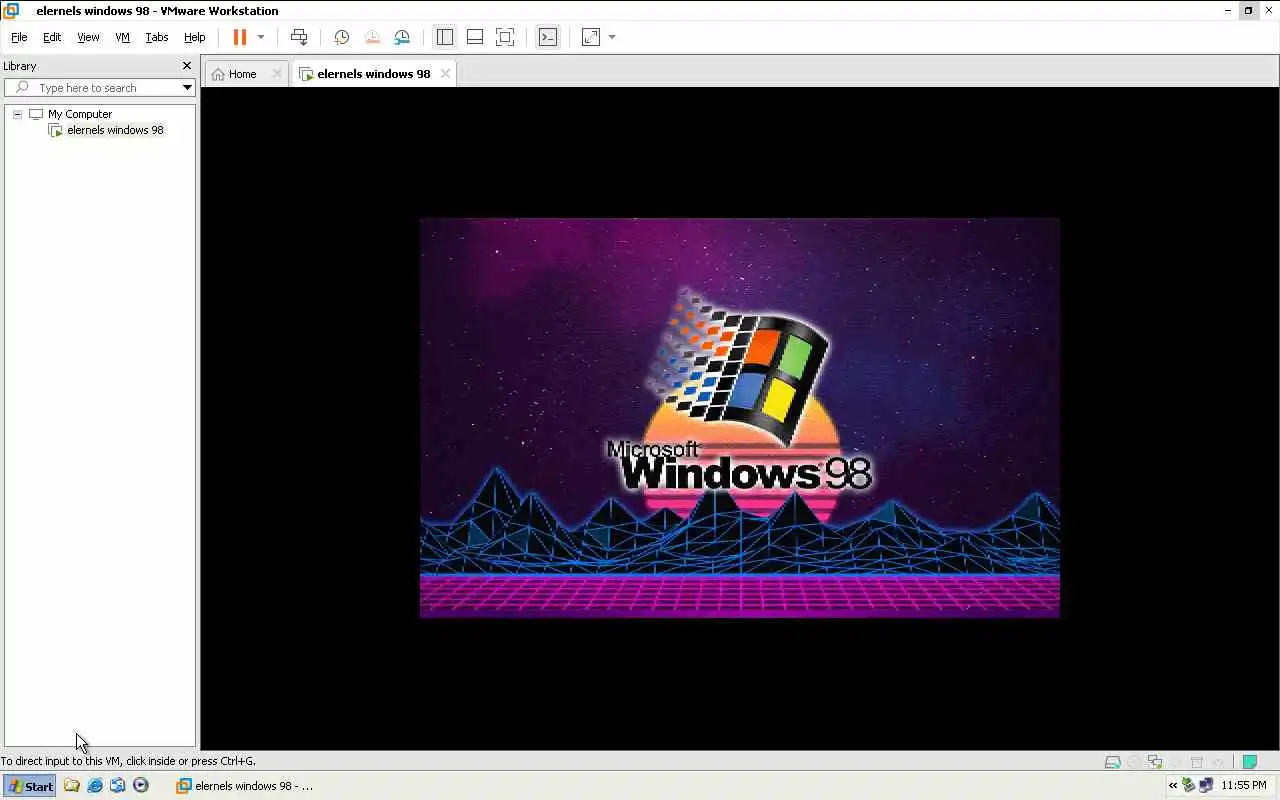The image size is (1280, 800).
Task: Launch Windows Media Player from Quick Launch
Action: [141, 786]
